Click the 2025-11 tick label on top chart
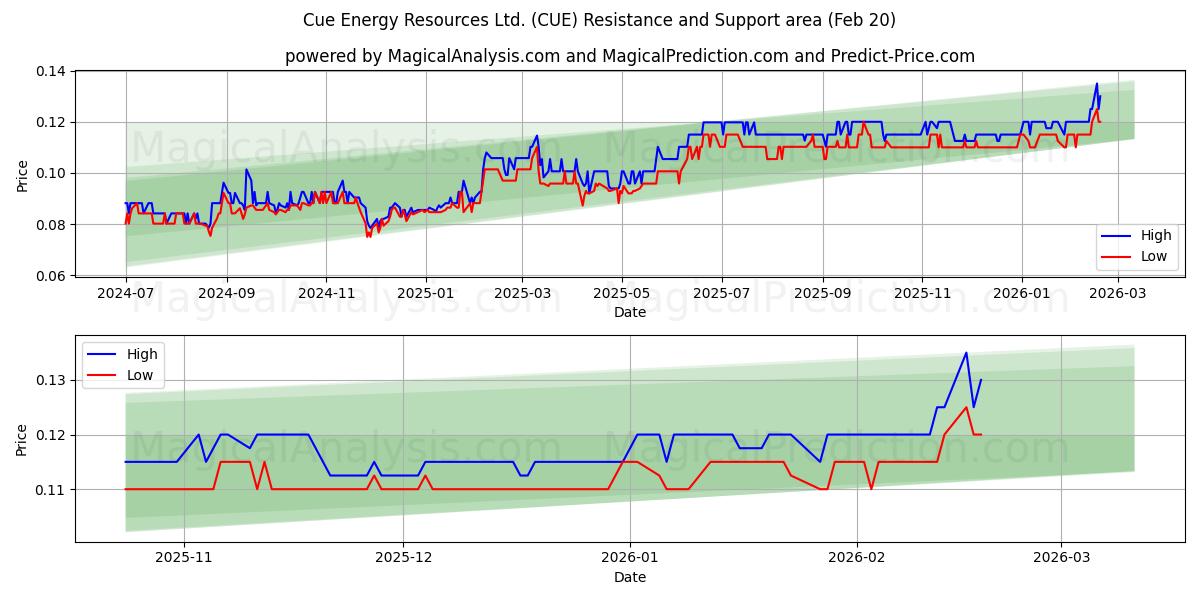The height and width of the screenshot is (600, 1200). tap(923, 294)
